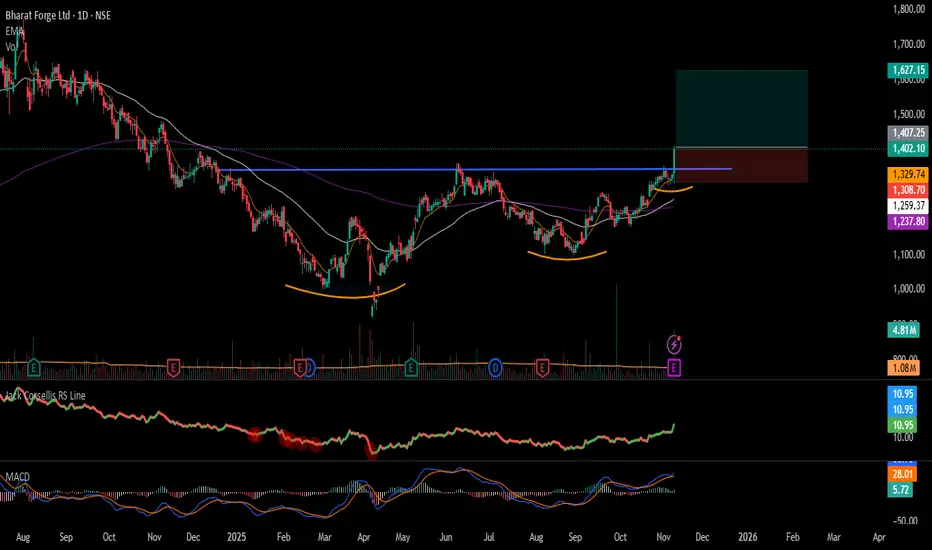Click the green 10.95 RS line label
932x550 pixels.
902,425
